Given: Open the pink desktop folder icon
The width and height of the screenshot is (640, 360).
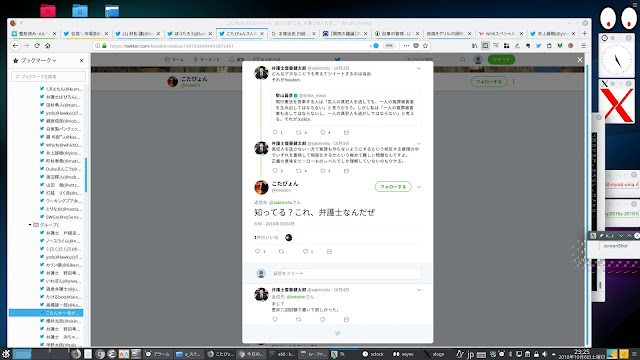Looking at the screenshot, I should coord(48,10).
